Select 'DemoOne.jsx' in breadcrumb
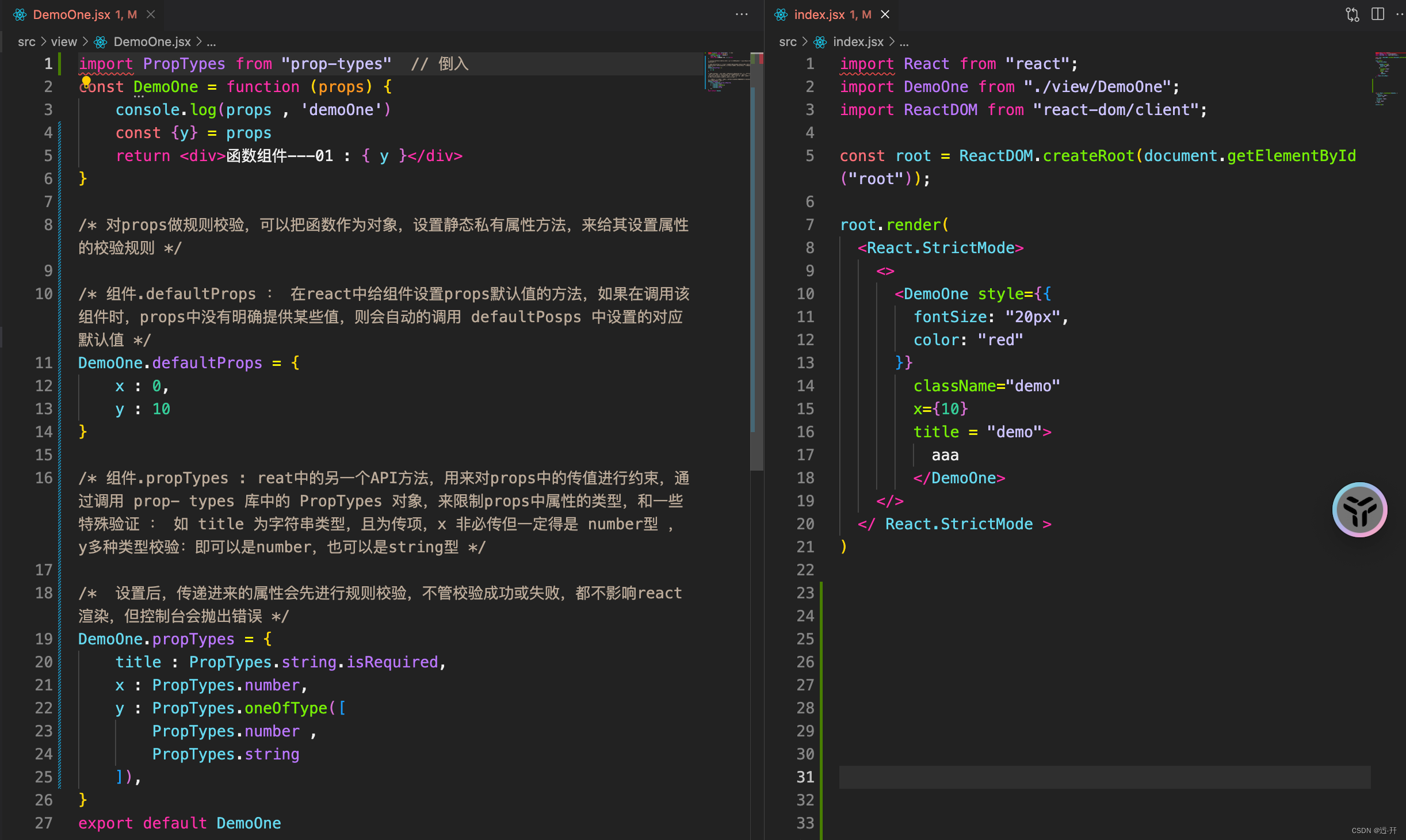Screen dimensions: 1406x840 pyautogui.click(x=152, y=42)
